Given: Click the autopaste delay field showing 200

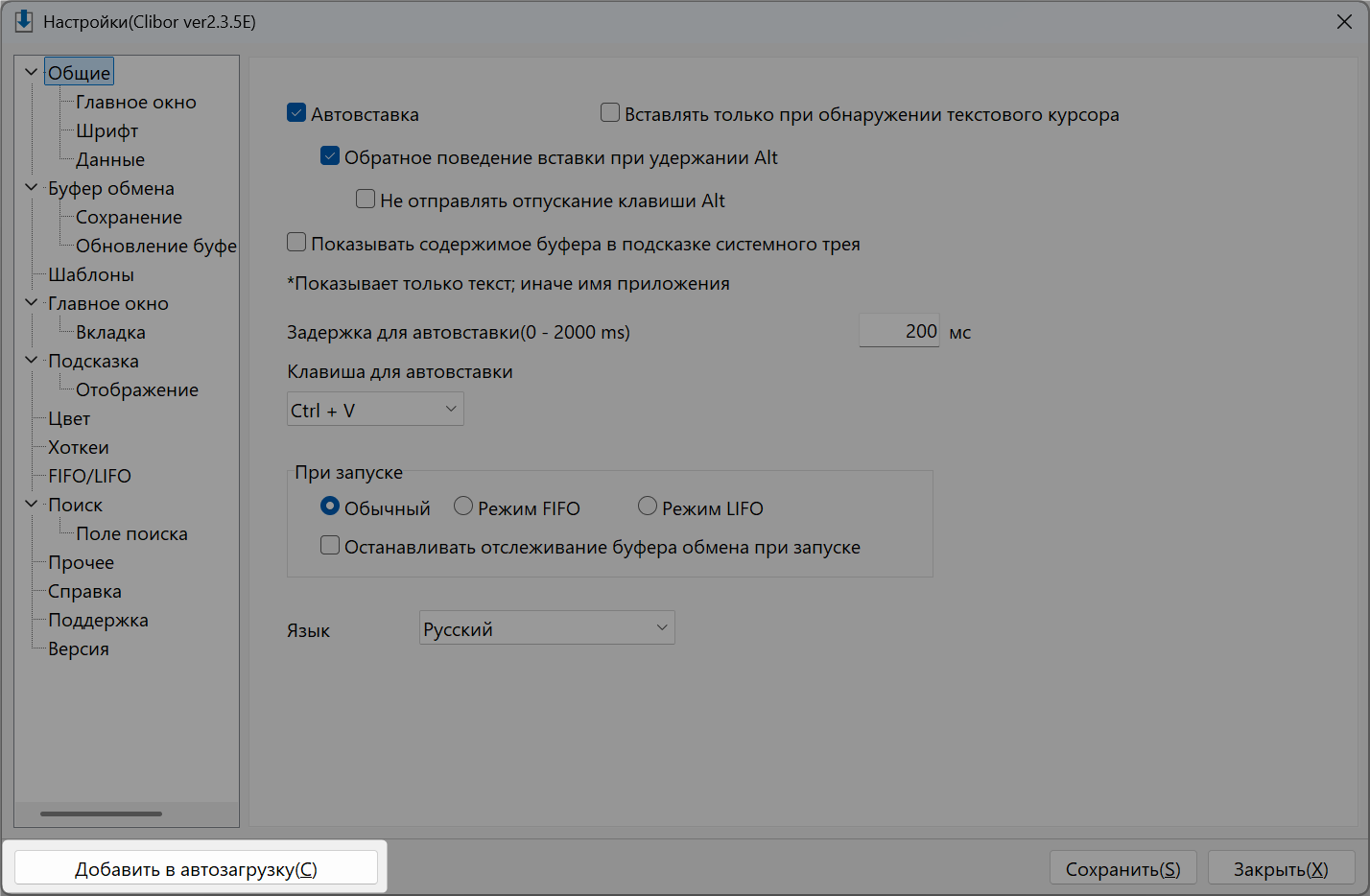Looking at the screenshot, I should 899,330.
